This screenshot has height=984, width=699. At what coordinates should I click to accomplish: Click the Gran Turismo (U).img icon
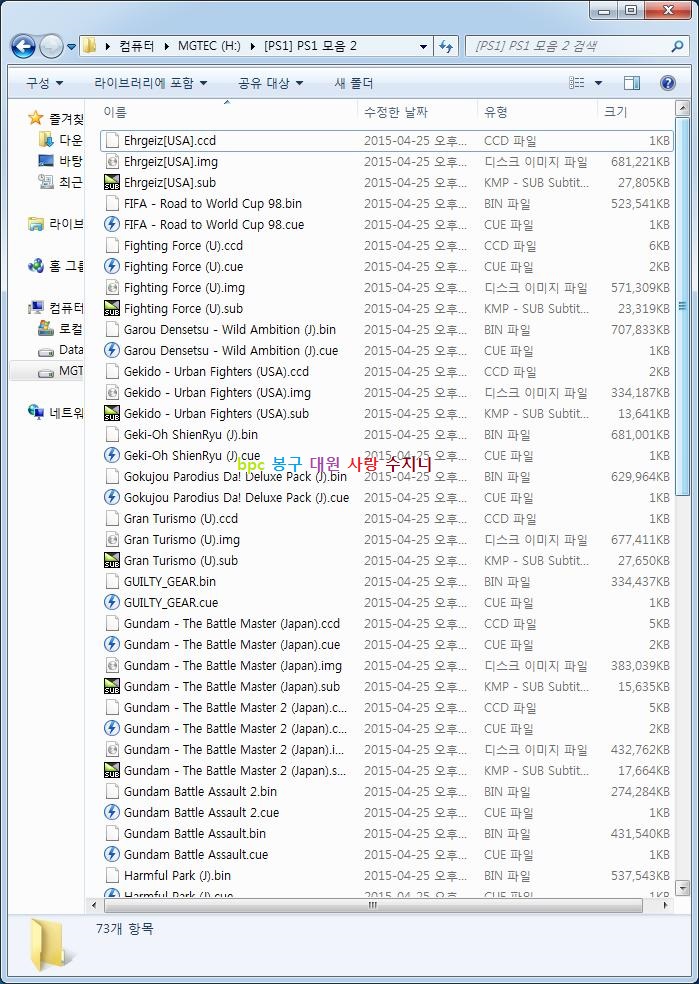[x=112, y=540]
